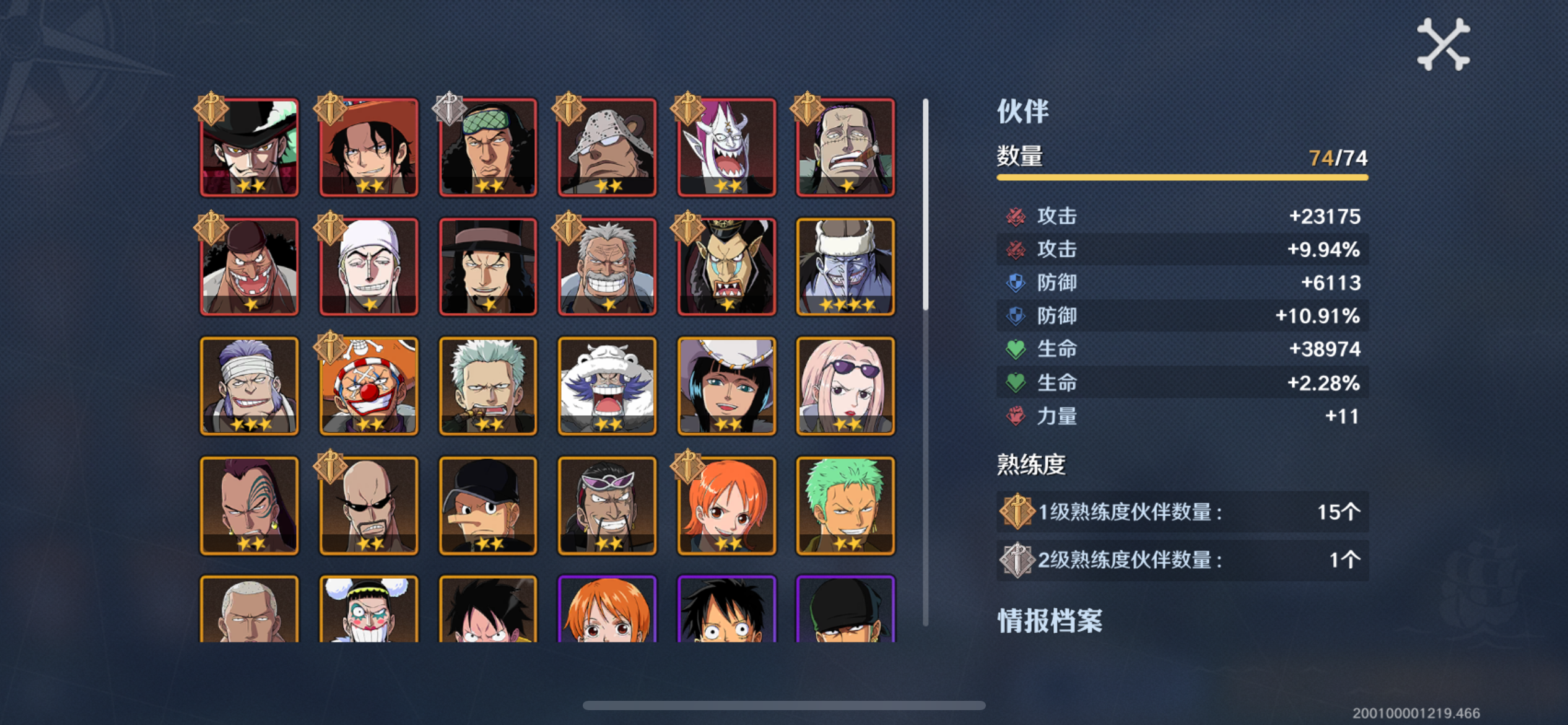Select purple-framed Luffy portrait in bottom row
This screenshot has height=725, width=1568.
(726, 609)
